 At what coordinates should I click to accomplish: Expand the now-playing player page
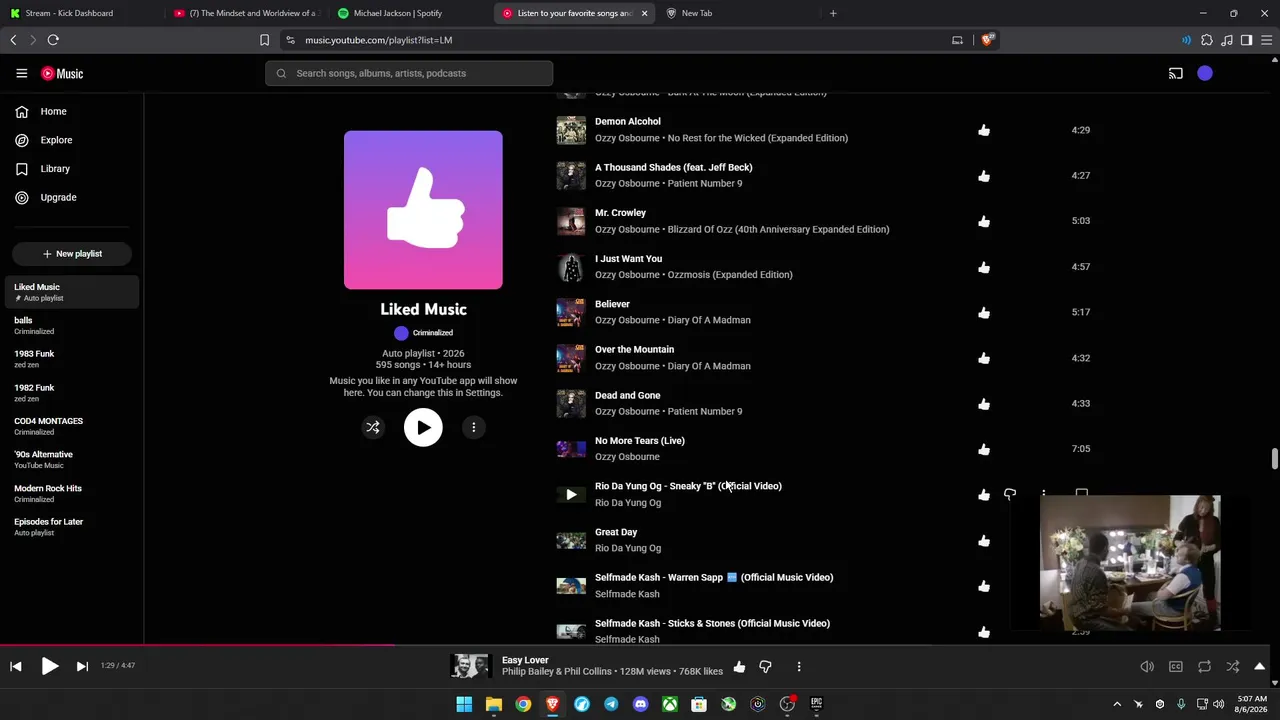1260,667
